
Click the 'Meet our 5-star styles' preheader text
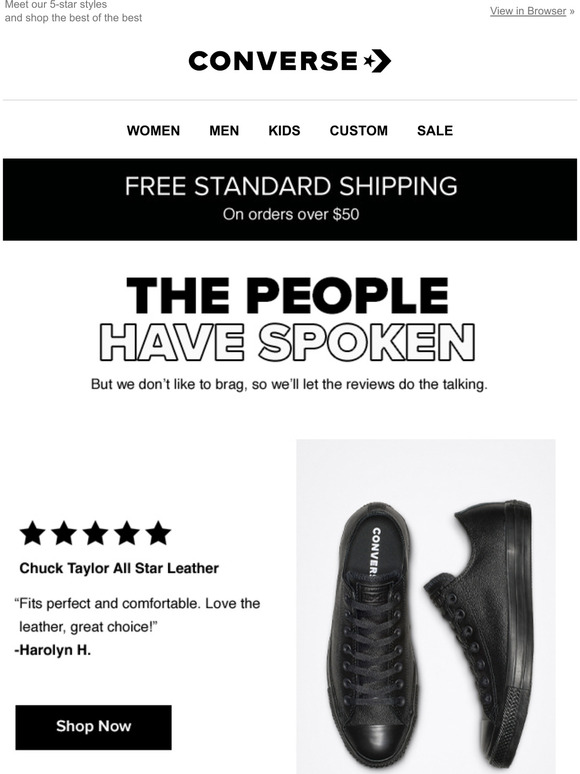click(x=56, y=5)
